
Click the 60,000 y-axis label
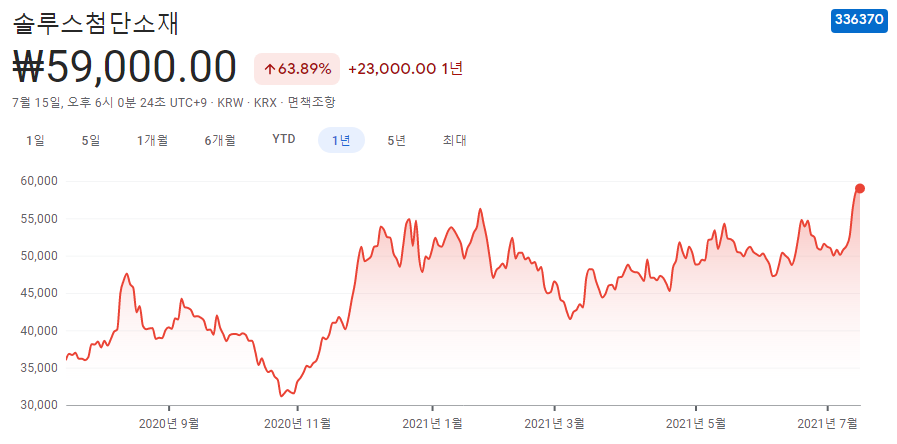[39, 181]
